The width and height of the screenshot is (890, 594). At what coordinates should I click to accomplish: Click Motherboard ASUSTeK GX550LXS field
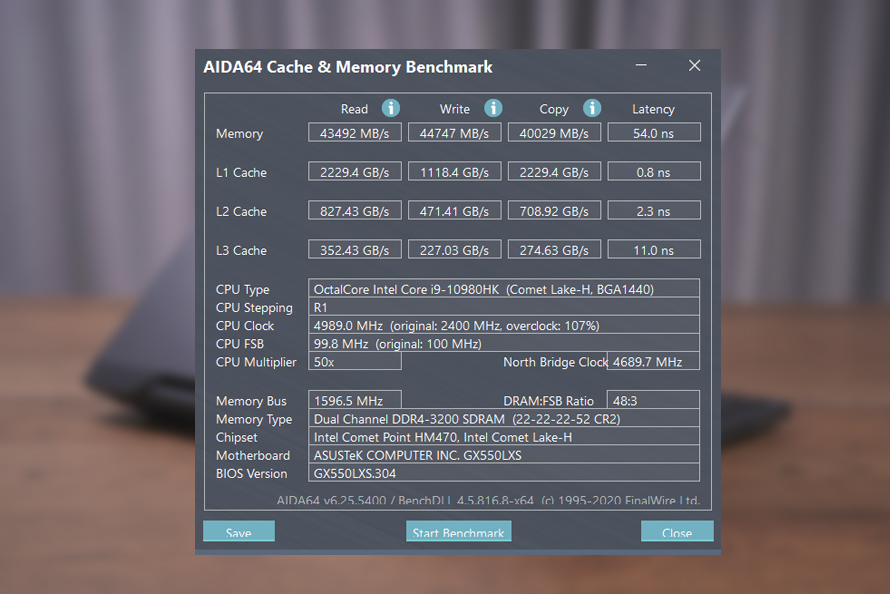504,454
